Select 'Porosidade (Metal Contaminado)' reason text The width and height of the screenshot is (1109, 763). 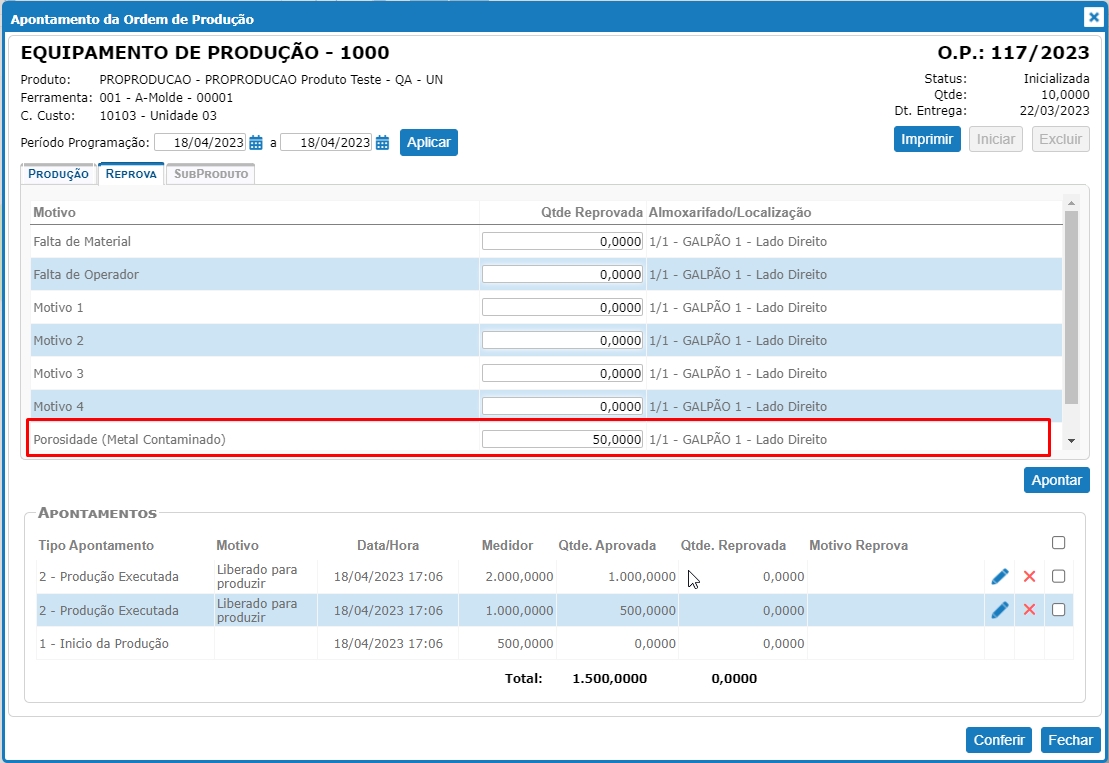[x=129, y=440]
